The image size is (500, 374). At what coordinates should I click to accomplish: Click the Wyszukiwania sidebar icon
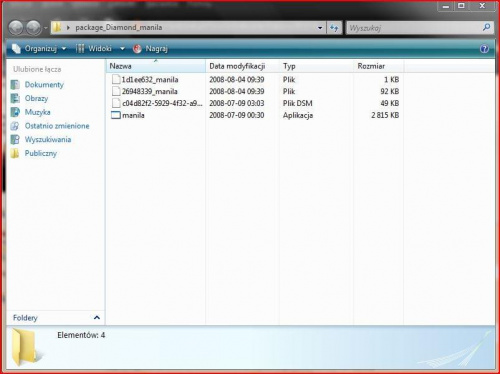point(15,140)
